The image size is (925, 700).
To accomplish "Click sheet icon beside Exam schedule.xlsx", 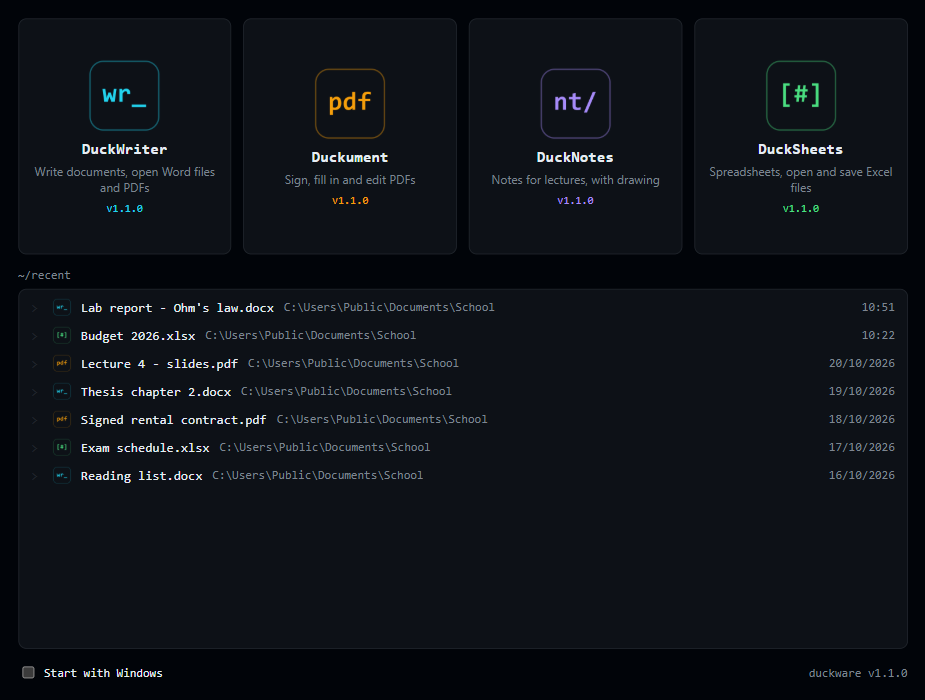I will [x=62, y=448].
